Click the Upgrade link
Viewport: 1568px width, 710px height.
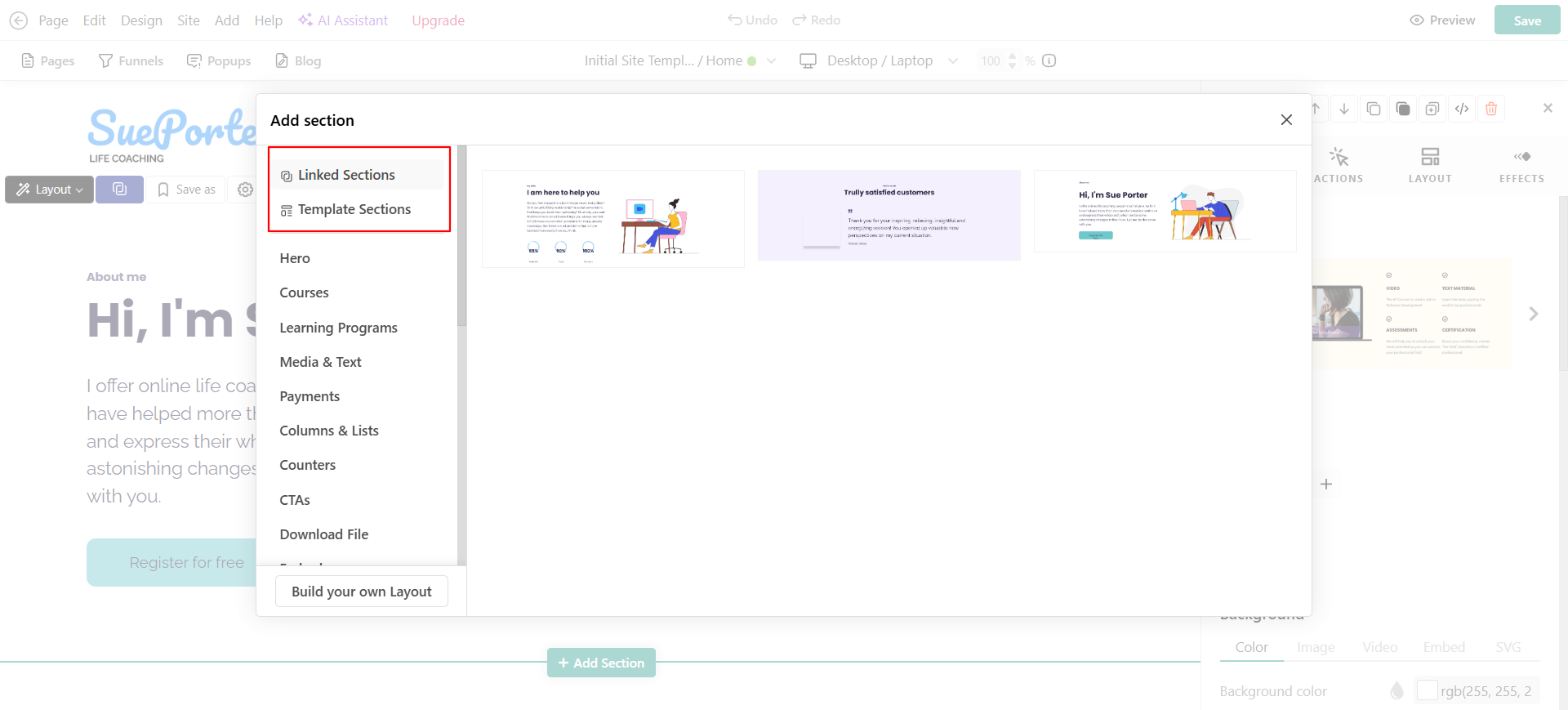point(438,20)
